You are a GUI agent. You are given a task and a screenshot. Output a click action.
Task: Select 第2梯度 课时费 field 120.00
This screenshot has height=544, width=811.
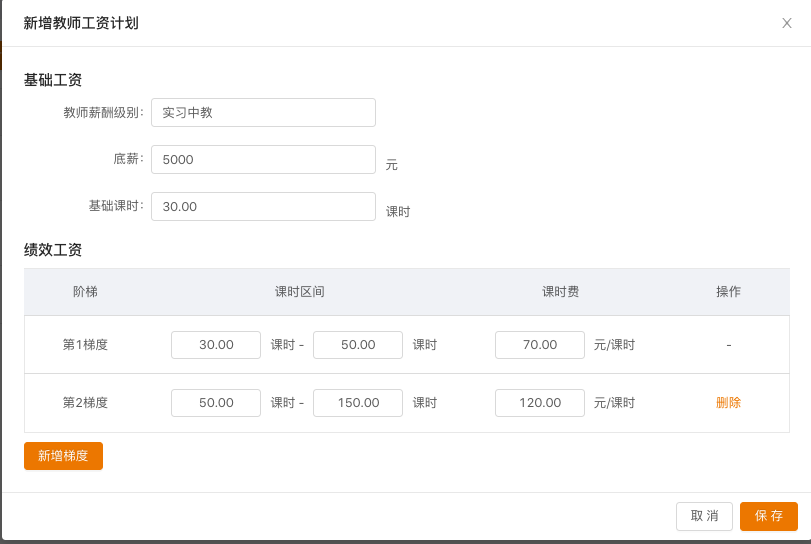[540, 403]
